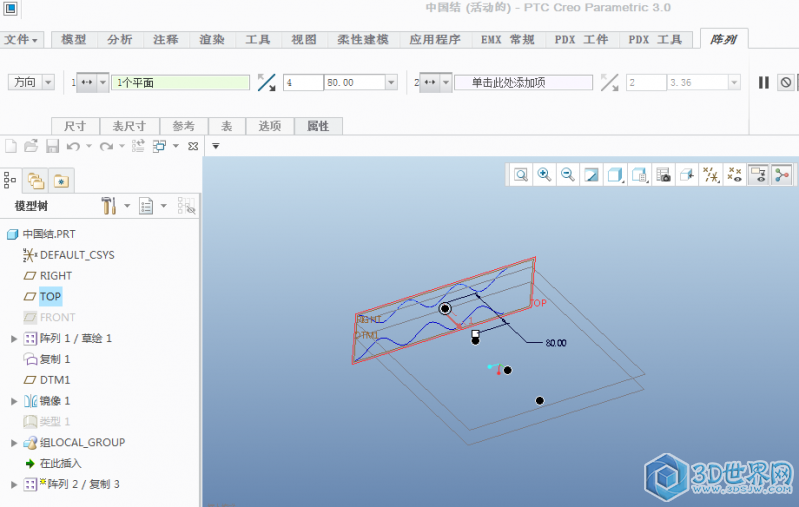Open the 文件 menu
Viewport: 799px width, 507px height.
(x=21, y=39)
